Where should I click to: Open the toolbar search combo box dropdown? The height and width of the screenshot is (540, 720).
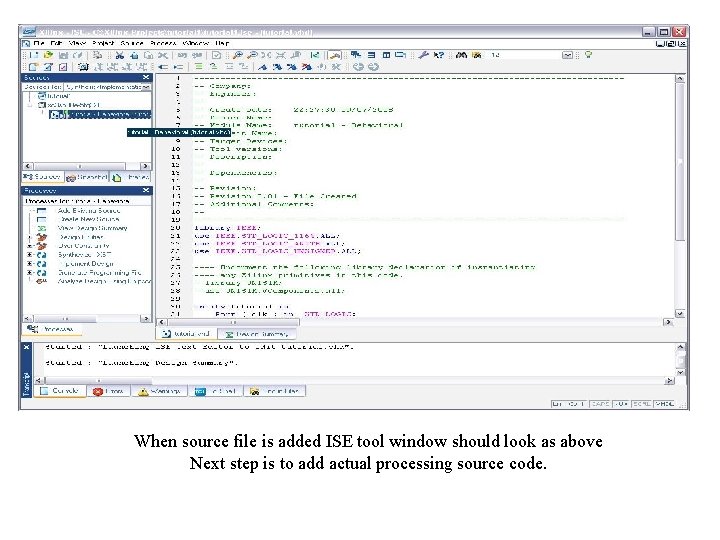click(568, 55)
